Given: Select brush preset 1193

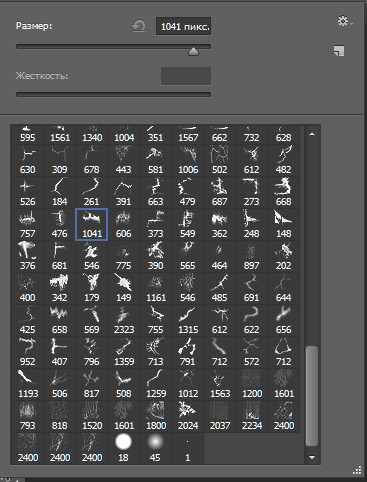Looking at the screenshot, I should click(x=28, y=385).
